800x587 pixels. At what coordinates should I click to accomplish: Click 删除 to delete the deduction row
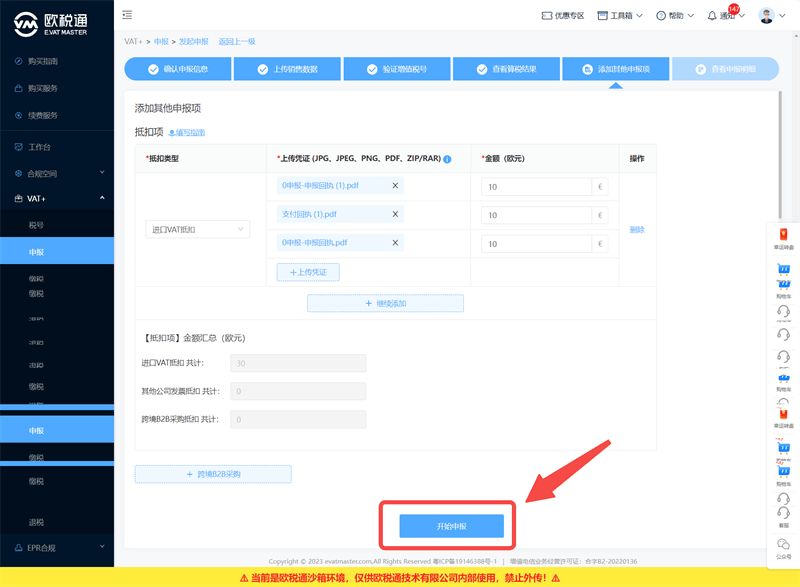(637, 229)
